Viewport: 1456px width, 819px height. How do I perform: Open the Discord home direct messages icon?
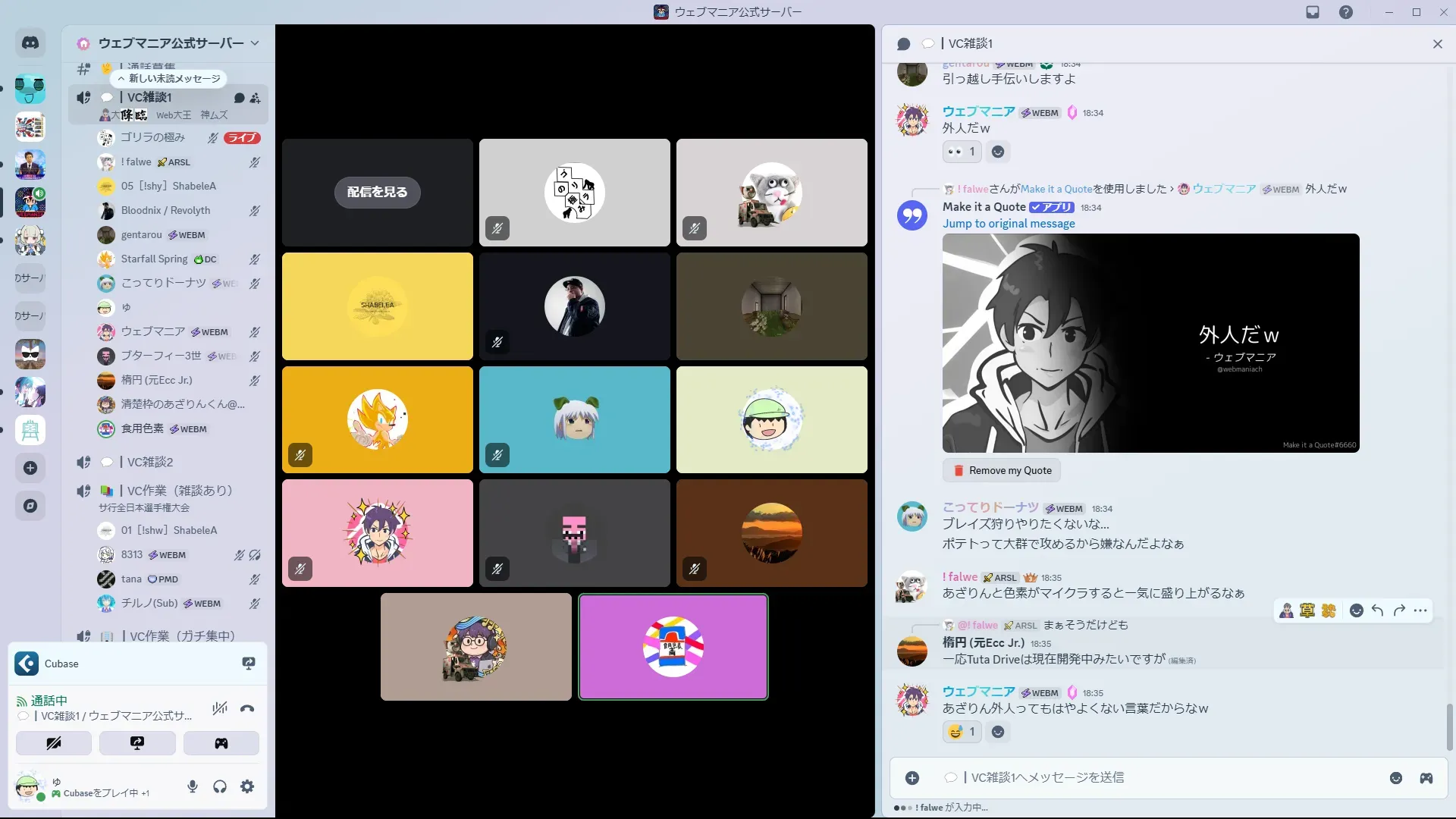click(30, 43)
